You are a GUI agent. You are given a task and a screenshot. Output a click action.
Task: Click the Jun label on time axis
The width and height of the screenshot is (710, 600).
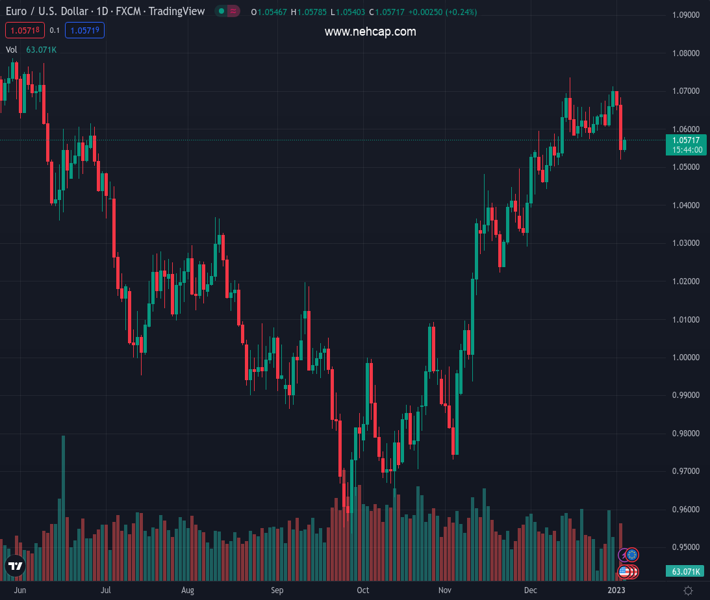point(20,591)
